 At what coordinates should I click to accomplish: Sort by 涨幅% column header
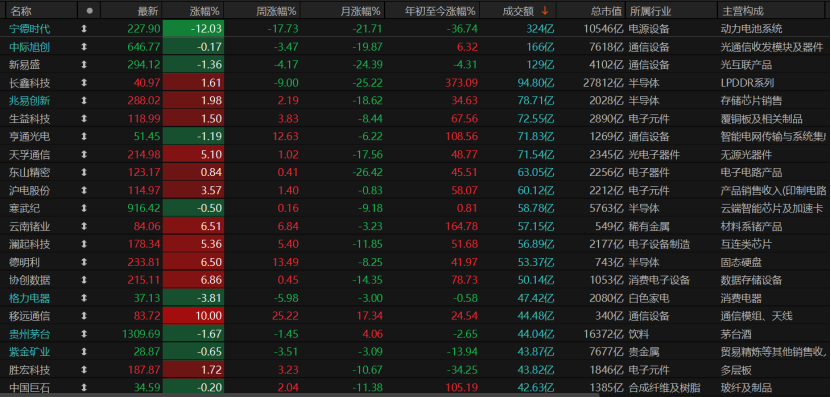pyautogui.click(x=205, y=11)
